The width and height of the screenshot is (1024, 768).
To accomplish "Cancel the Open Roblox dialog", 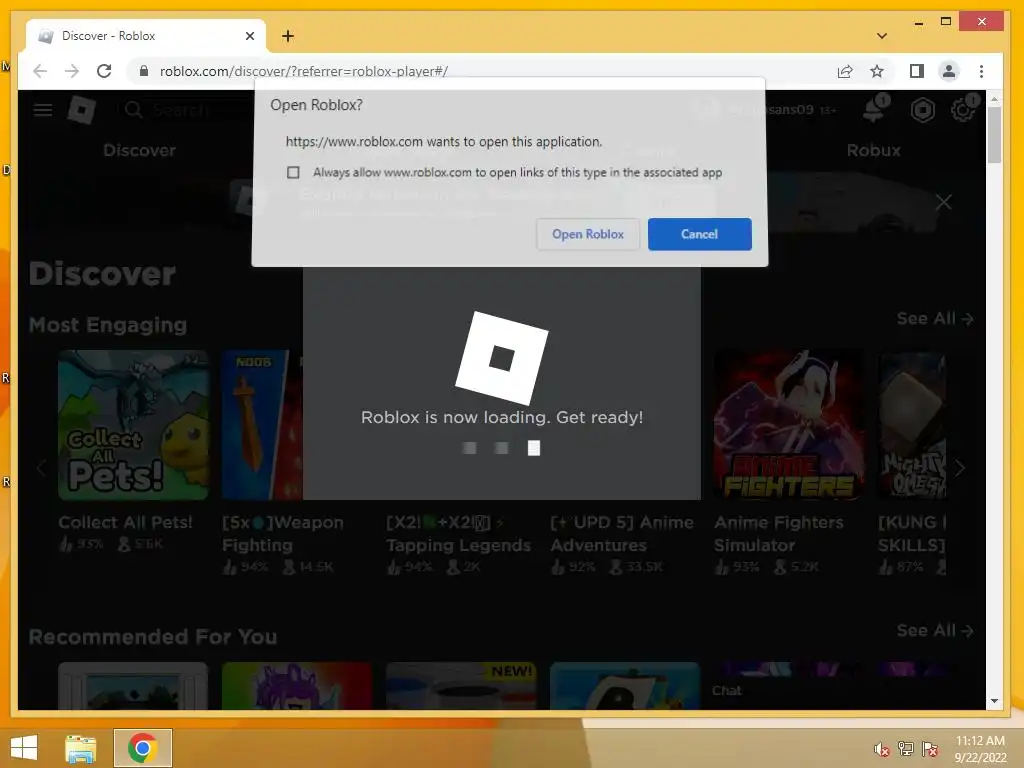I will 699,234.
